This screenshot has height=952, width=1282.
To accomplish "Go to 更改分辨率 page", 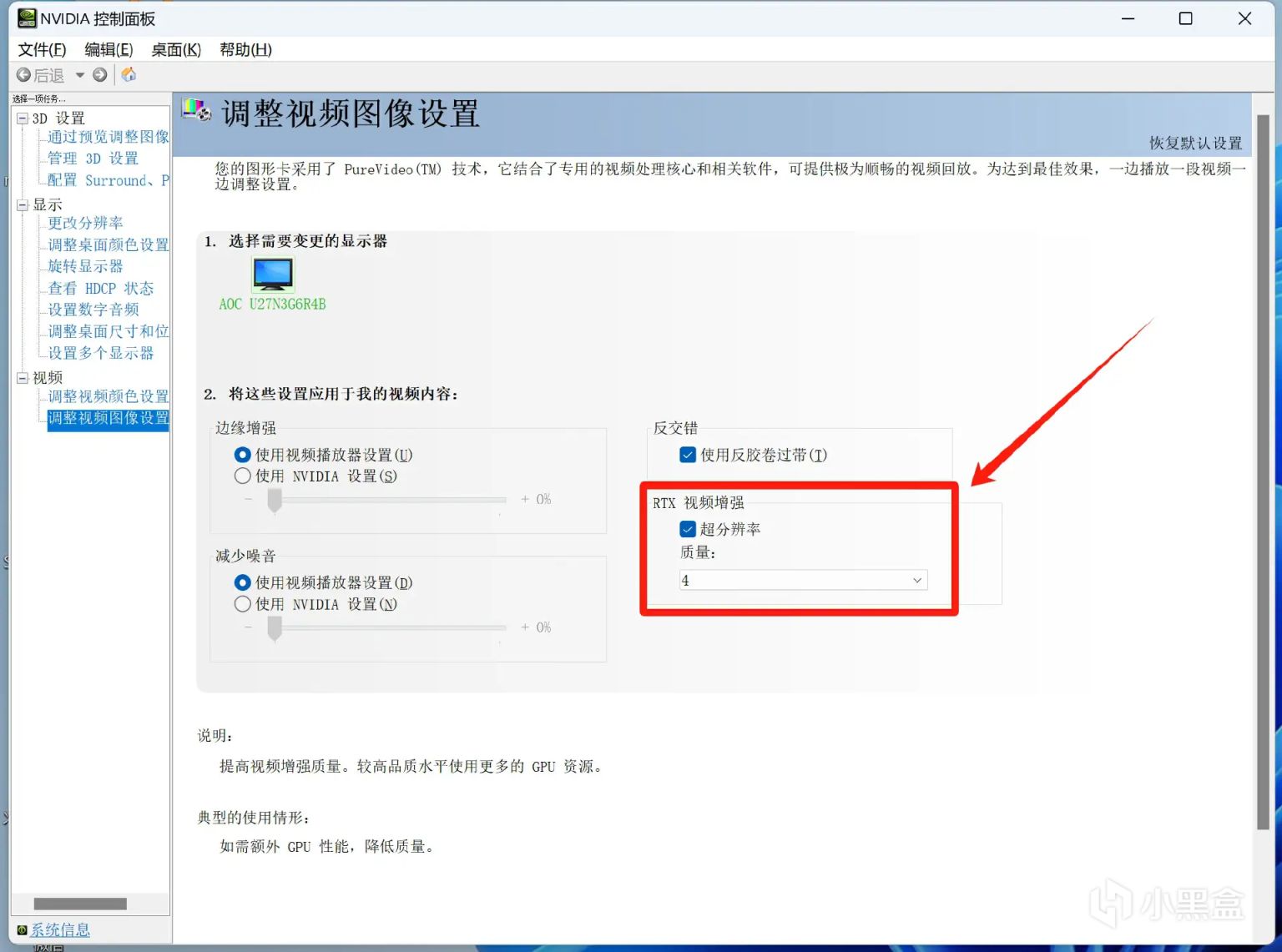I will [85, 223].
